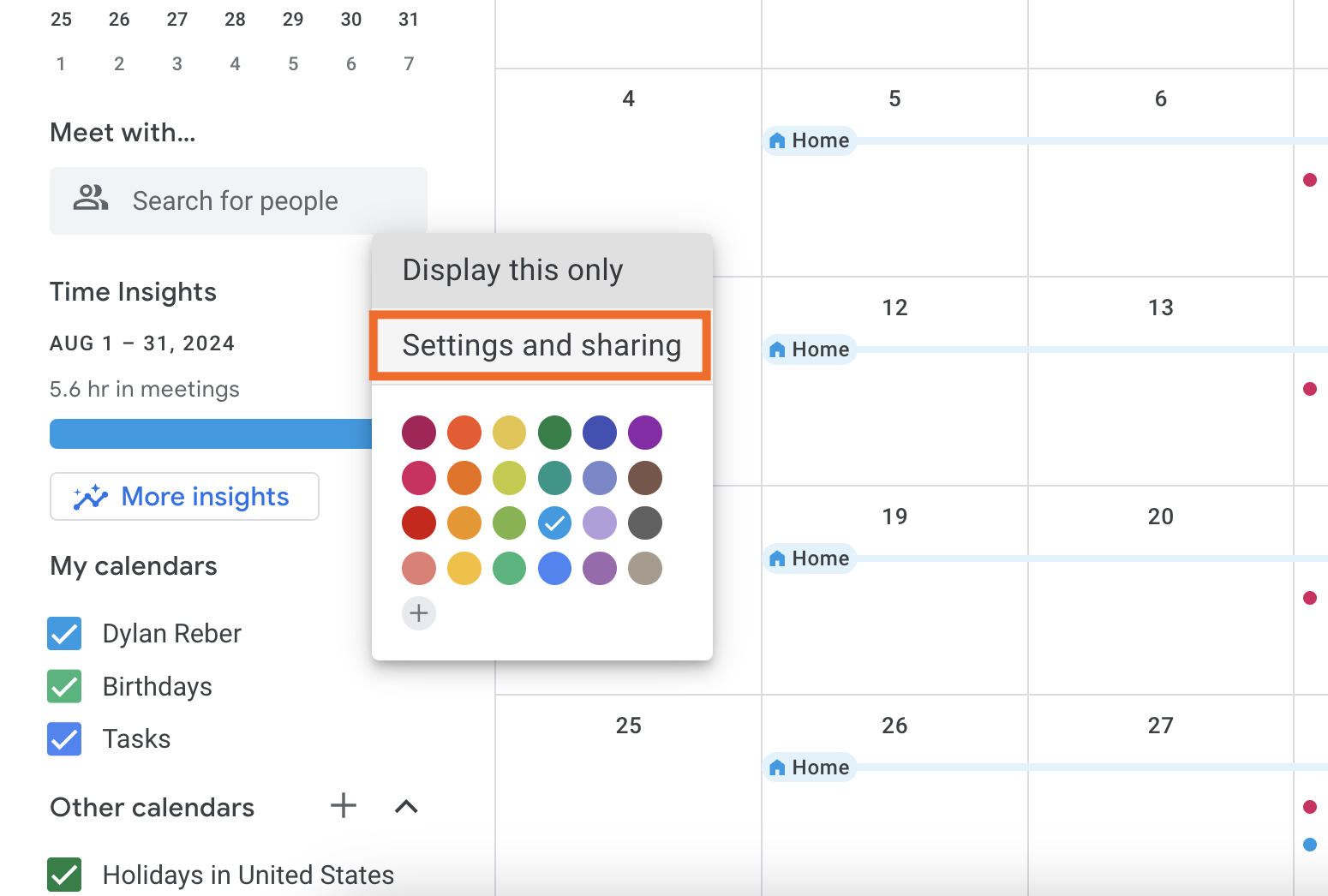
Task: Pick the brown swatch in second row
Action: coord(645,478)
